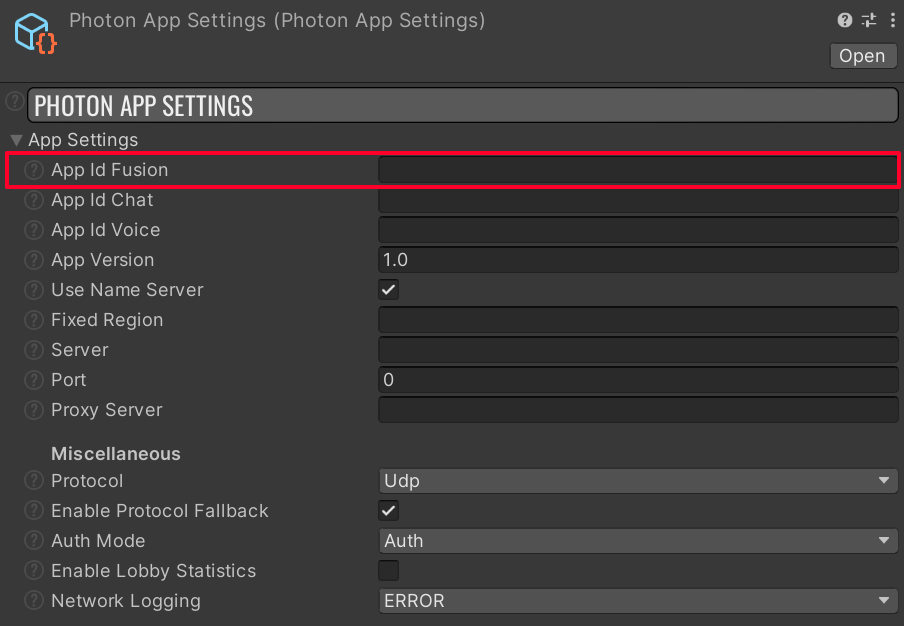This screenshot has width=904, height=626.
Task: Focus the Server input field
Action: (638, 350)
